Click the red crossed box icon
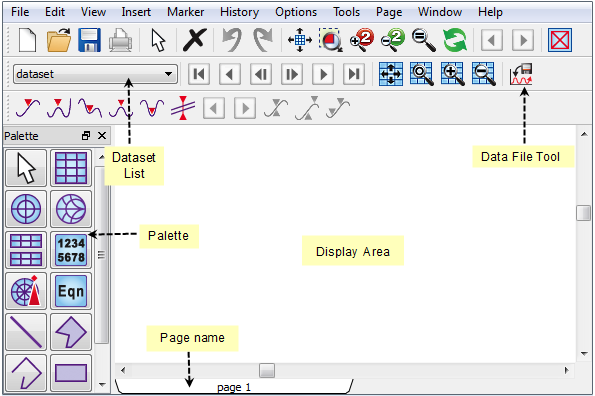Image resolution: width=595 pixels, height=396 pixels. pos(560,40)
